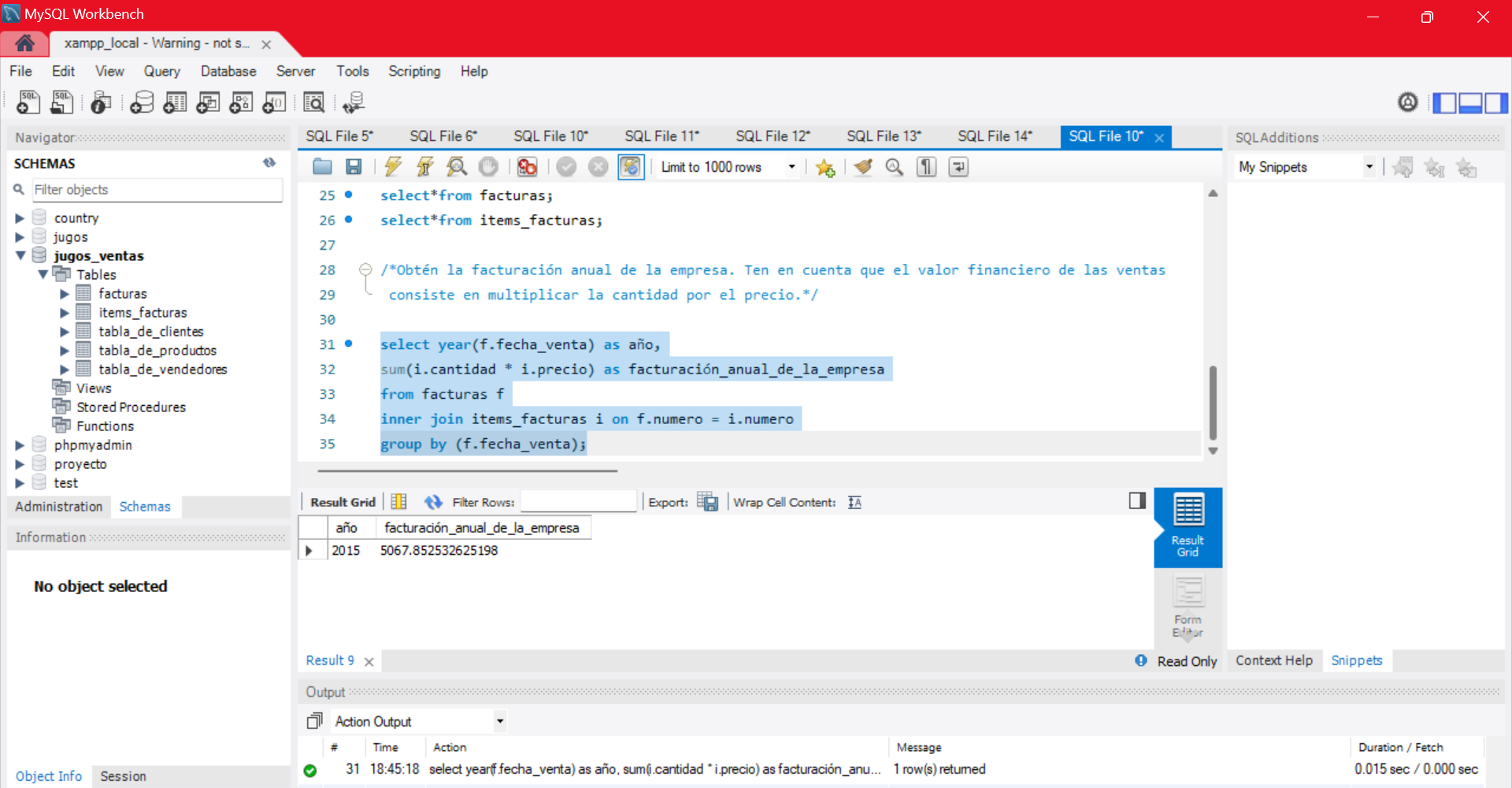Toggle stop-on-error execution icon
1512x788 pixels.
528,167
